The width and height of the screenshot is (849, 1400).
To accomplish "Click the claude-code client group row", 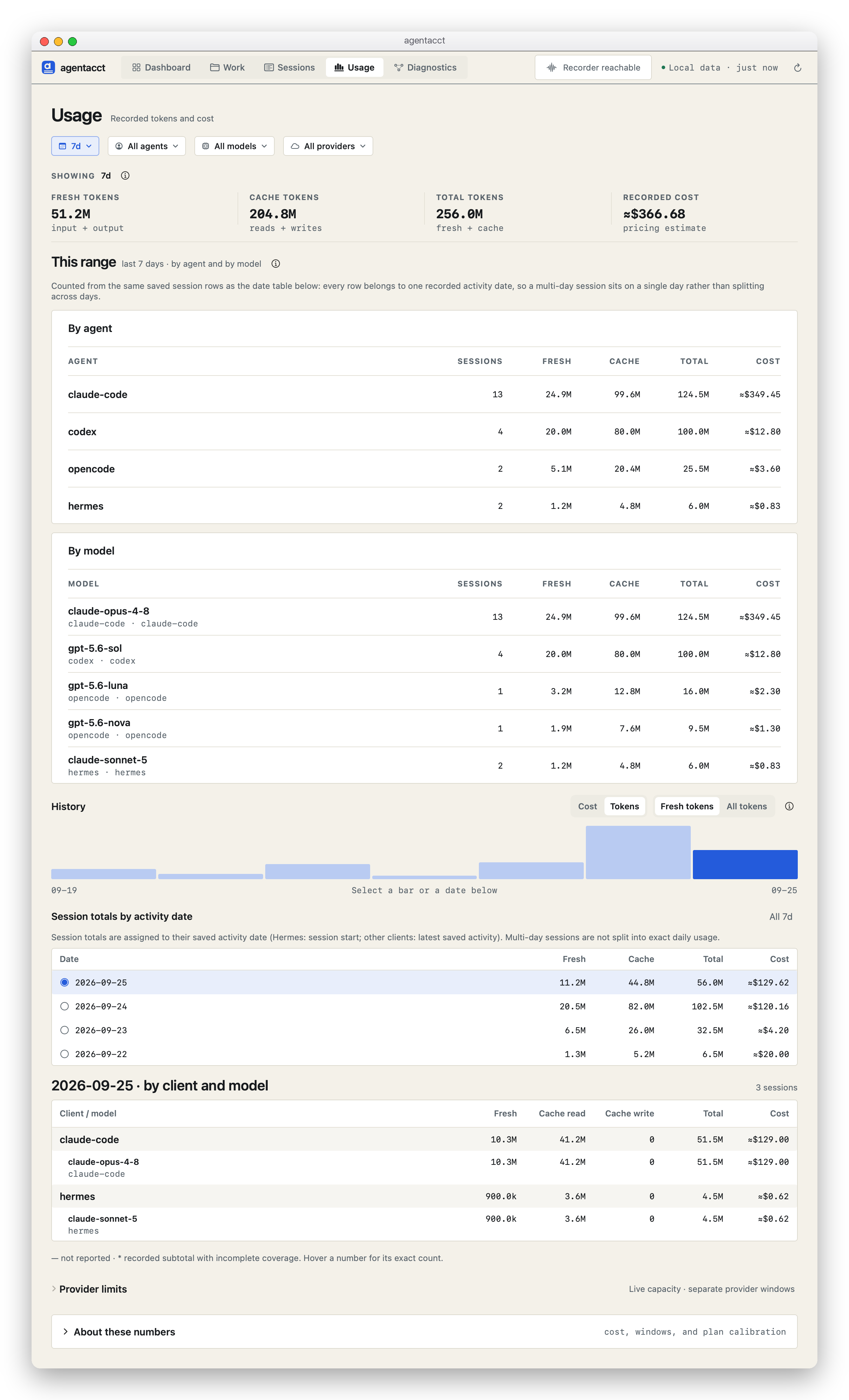I will 424,1139.
